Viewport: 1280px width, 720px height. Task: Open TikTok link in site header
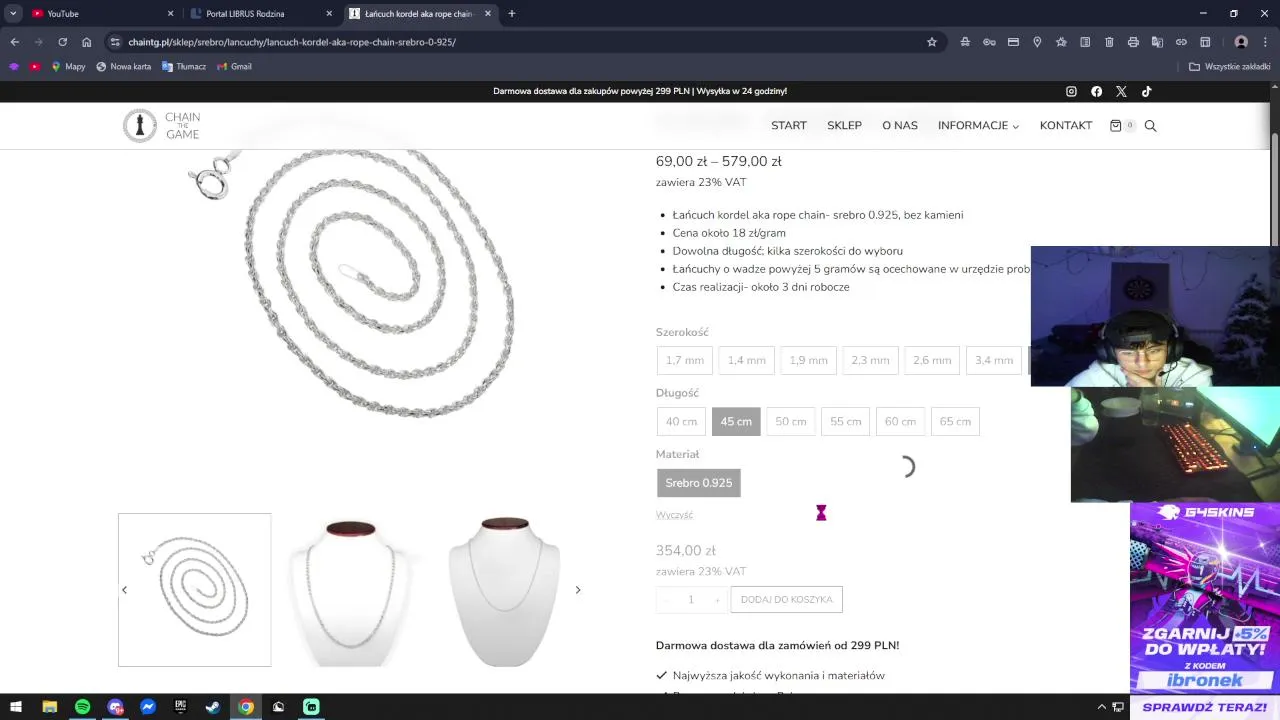(1146, 91)
